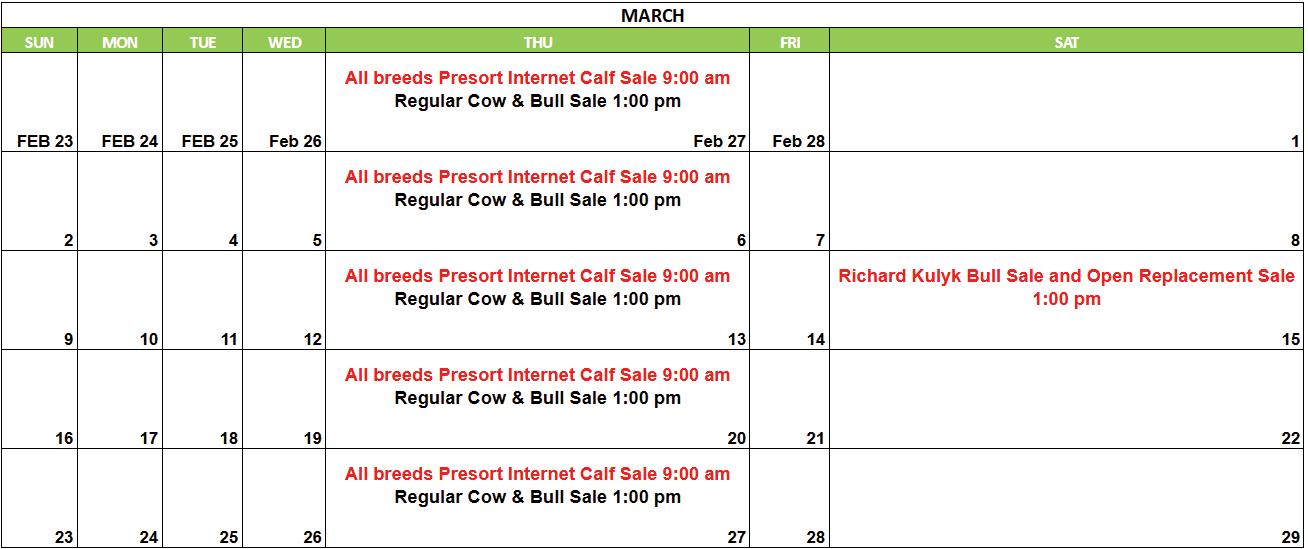The width and height of the screenshot is (1308, 549).
Task: Select the SUN column header
Action: point(39,42)
